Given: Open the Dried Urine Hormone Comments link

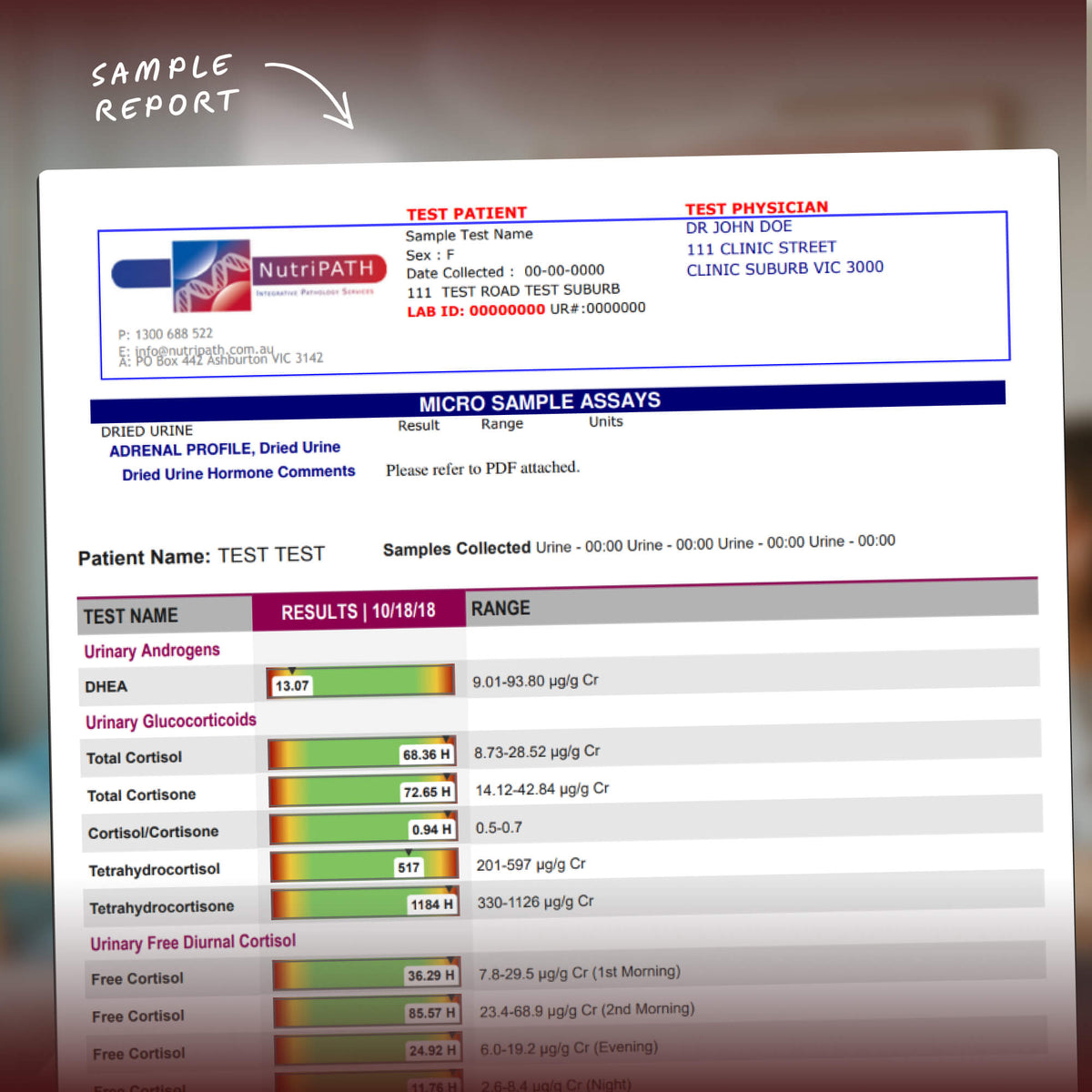Looking at the screenshot, I should tap(238, 471).
